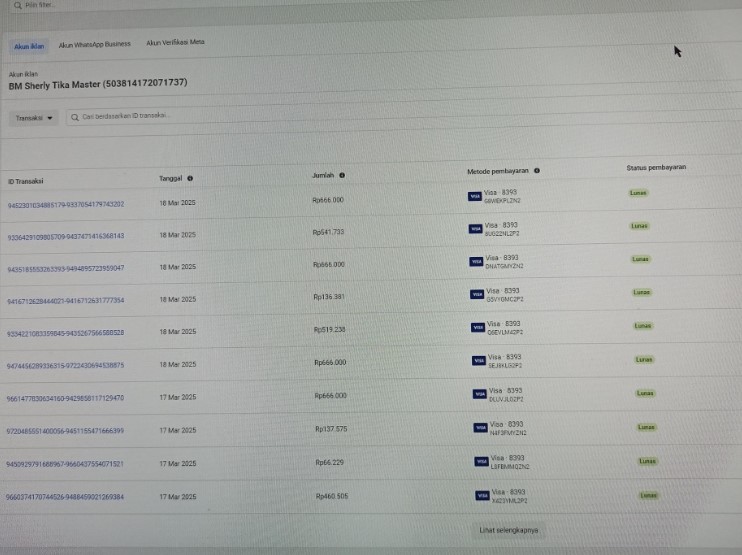Click the info icon next to Tanggal
Viewport: 742px width, 555px height.
pyautogui.click(x=190, y=179)
